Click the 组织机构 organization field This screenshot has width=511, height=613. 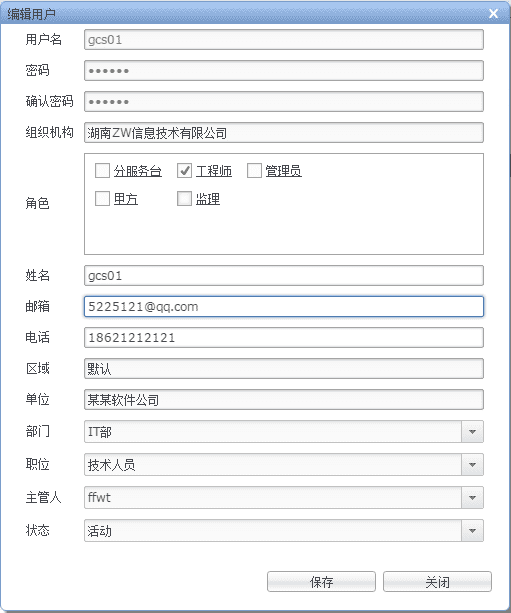pyautogui.click(x=284, y=133)
